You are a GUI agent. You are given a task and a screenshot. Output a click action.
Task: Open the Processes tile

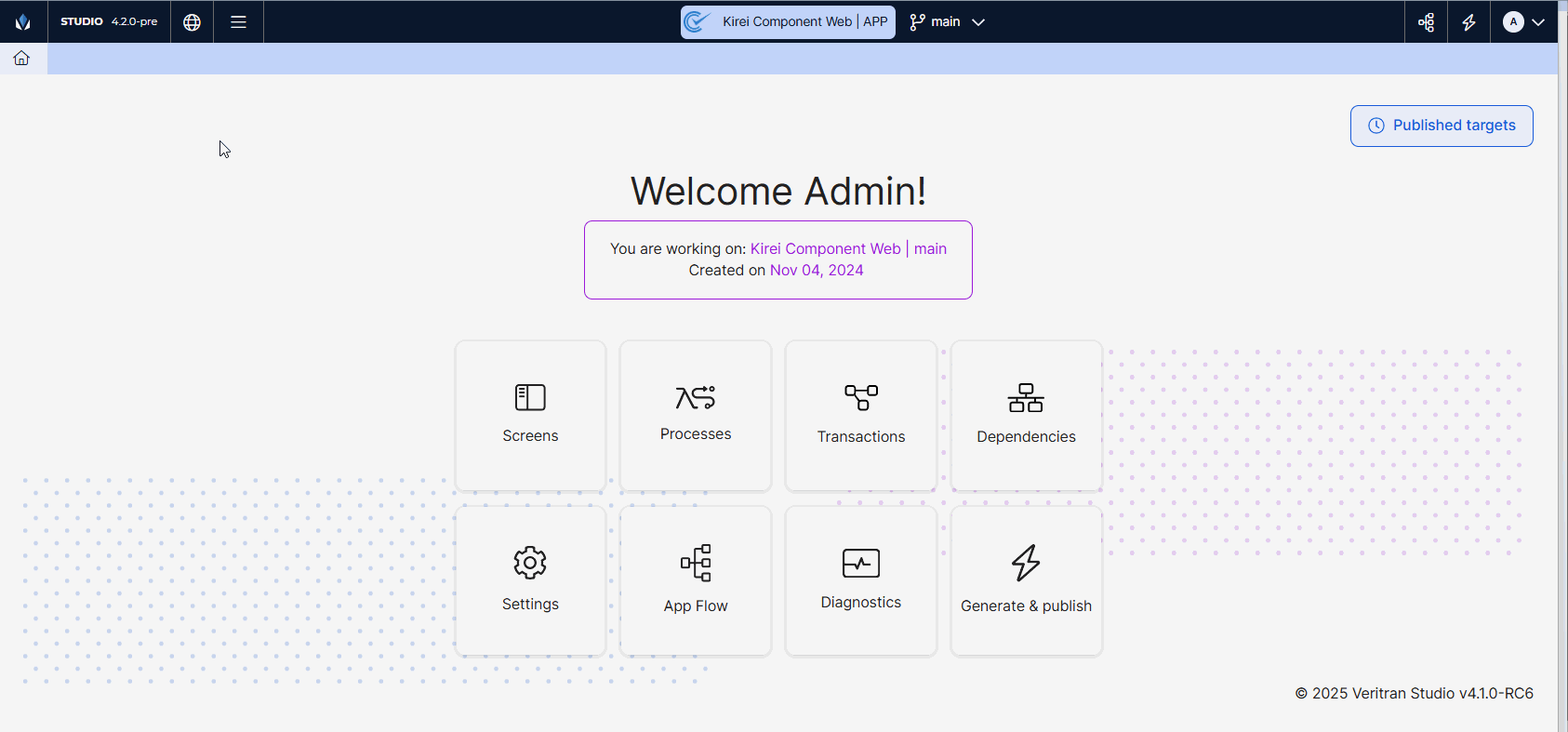click(696, 415)
